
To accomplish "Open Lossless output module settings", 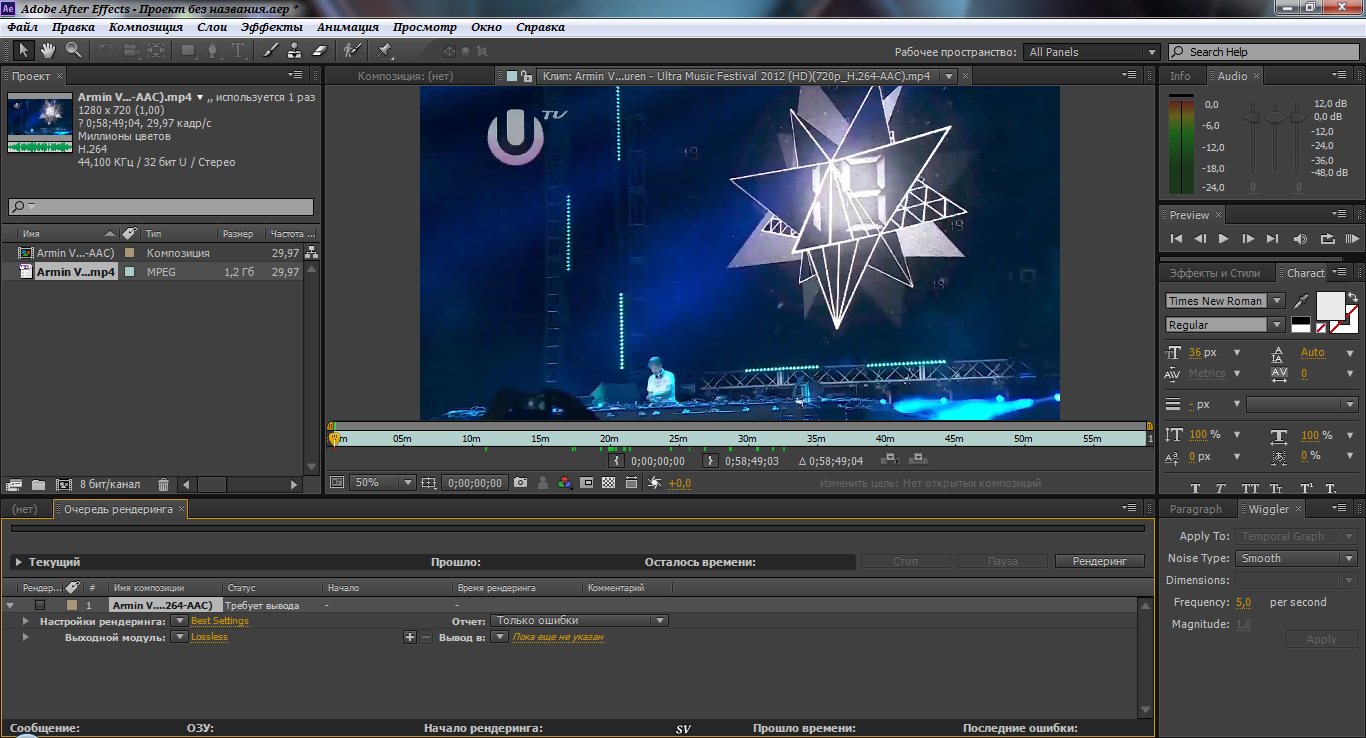I will click(209, 637).
